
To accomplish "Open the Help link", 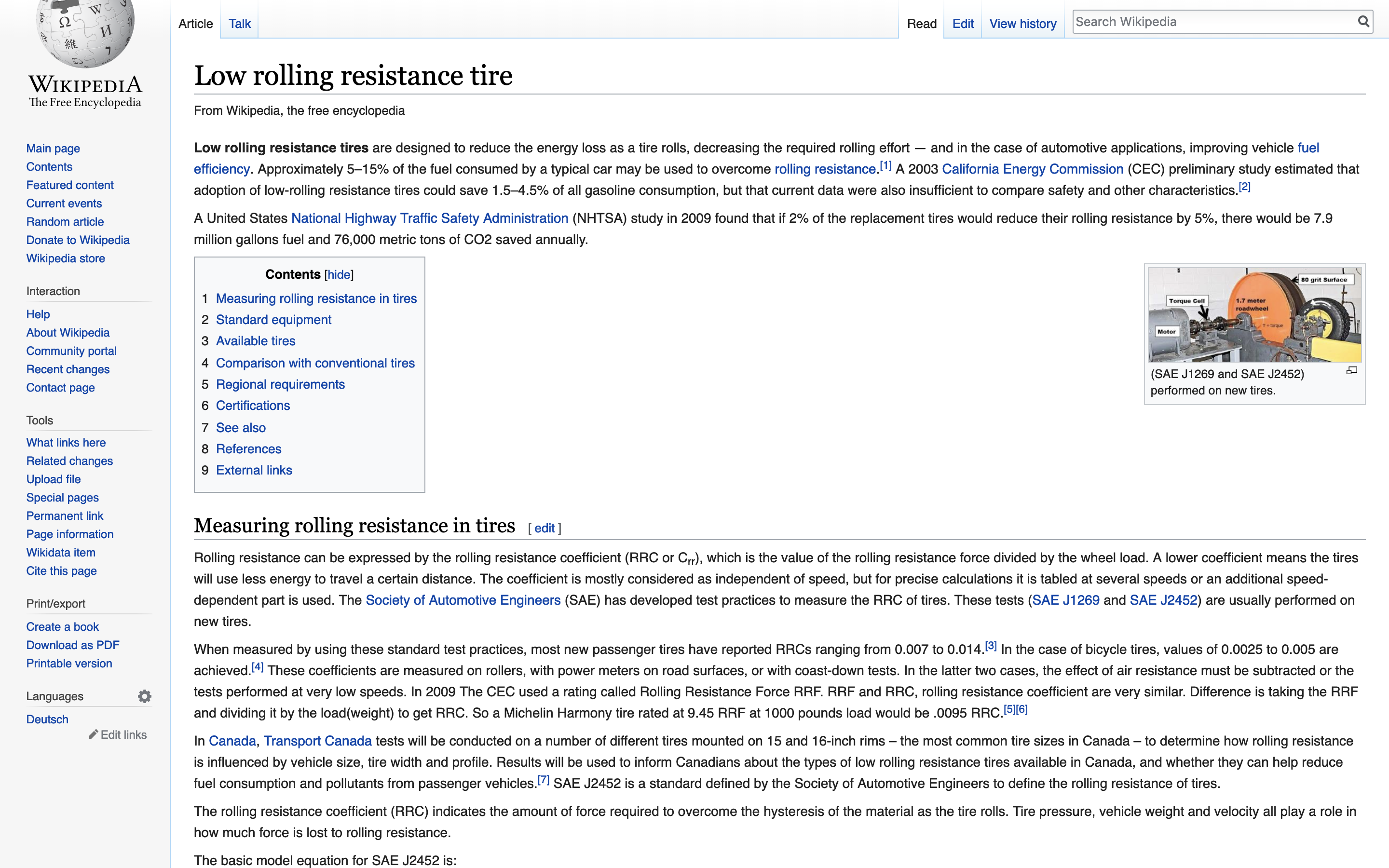I will pos(38,314).
